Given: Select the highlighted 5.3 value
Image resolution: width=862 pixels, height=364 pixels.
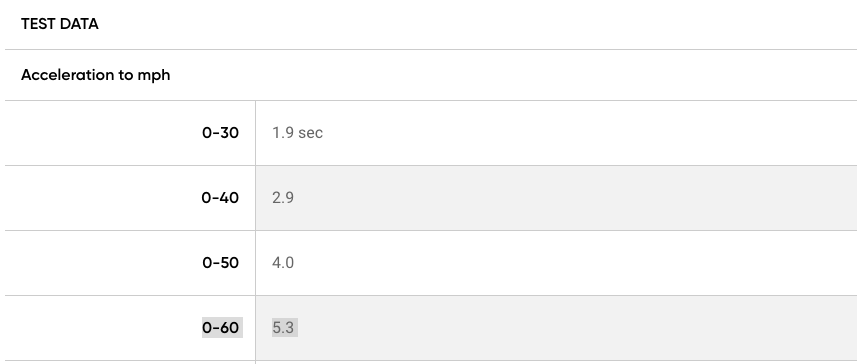Looking at the screenshot, I should pyautogui.click(x=285, y=328).
